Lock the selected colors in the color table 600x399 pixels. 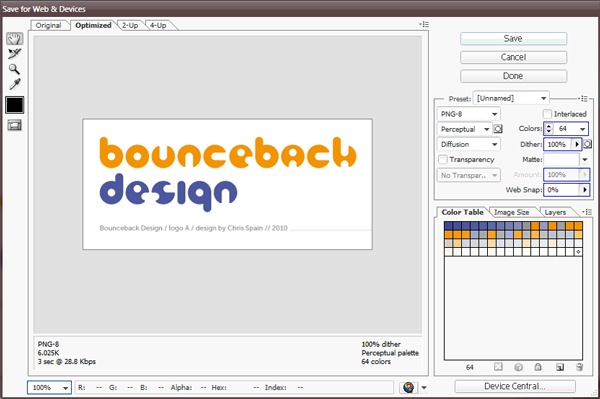538,367
